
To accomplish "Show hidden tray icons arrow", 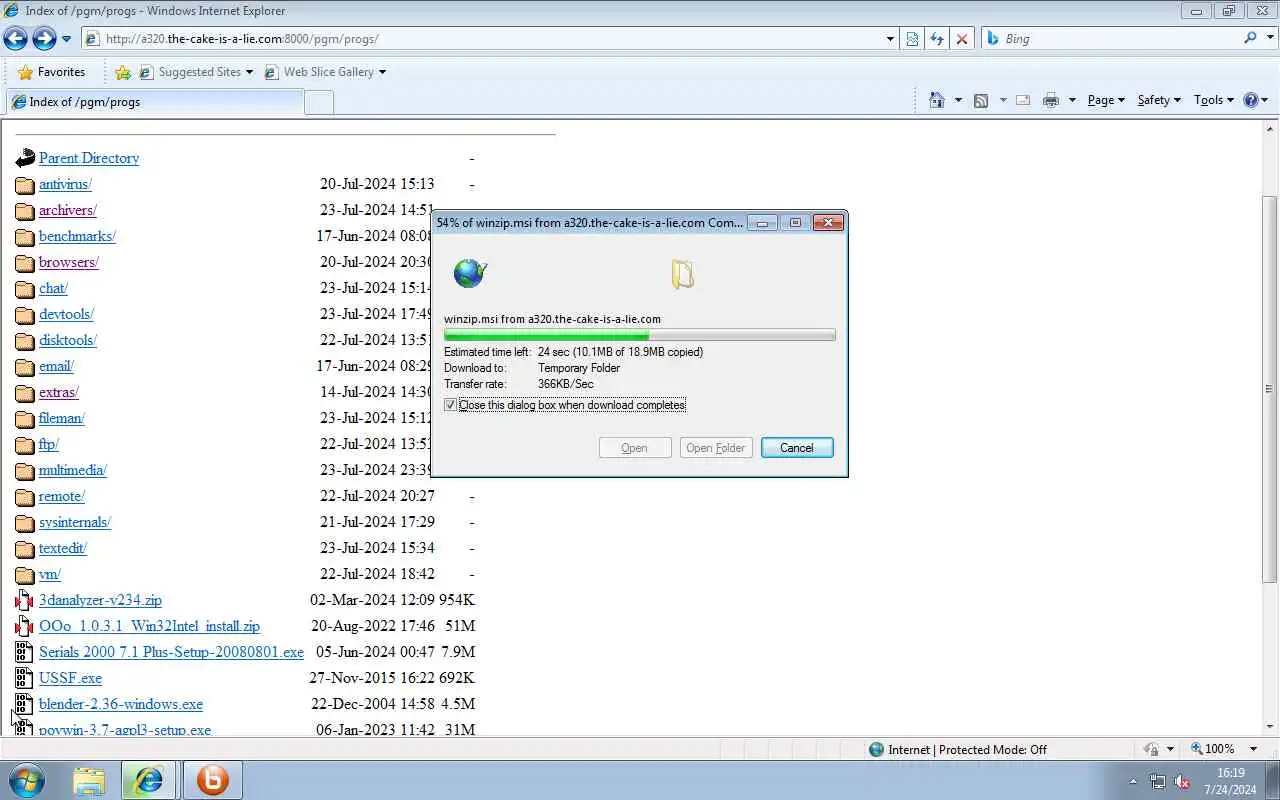I will (x=1133, y=781).
